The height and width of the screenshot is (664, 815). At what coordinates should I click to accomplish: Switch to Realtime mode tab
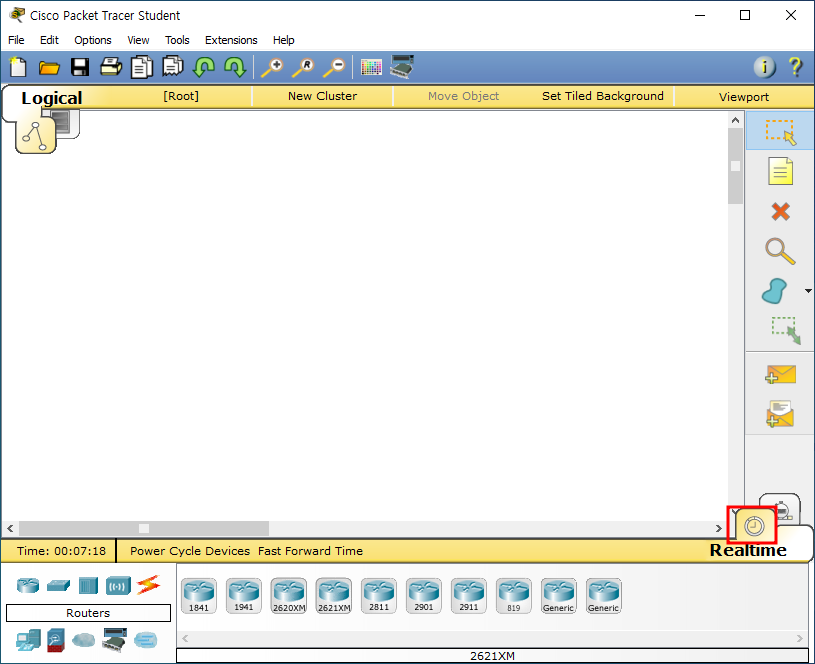click(x=753, y=526)
